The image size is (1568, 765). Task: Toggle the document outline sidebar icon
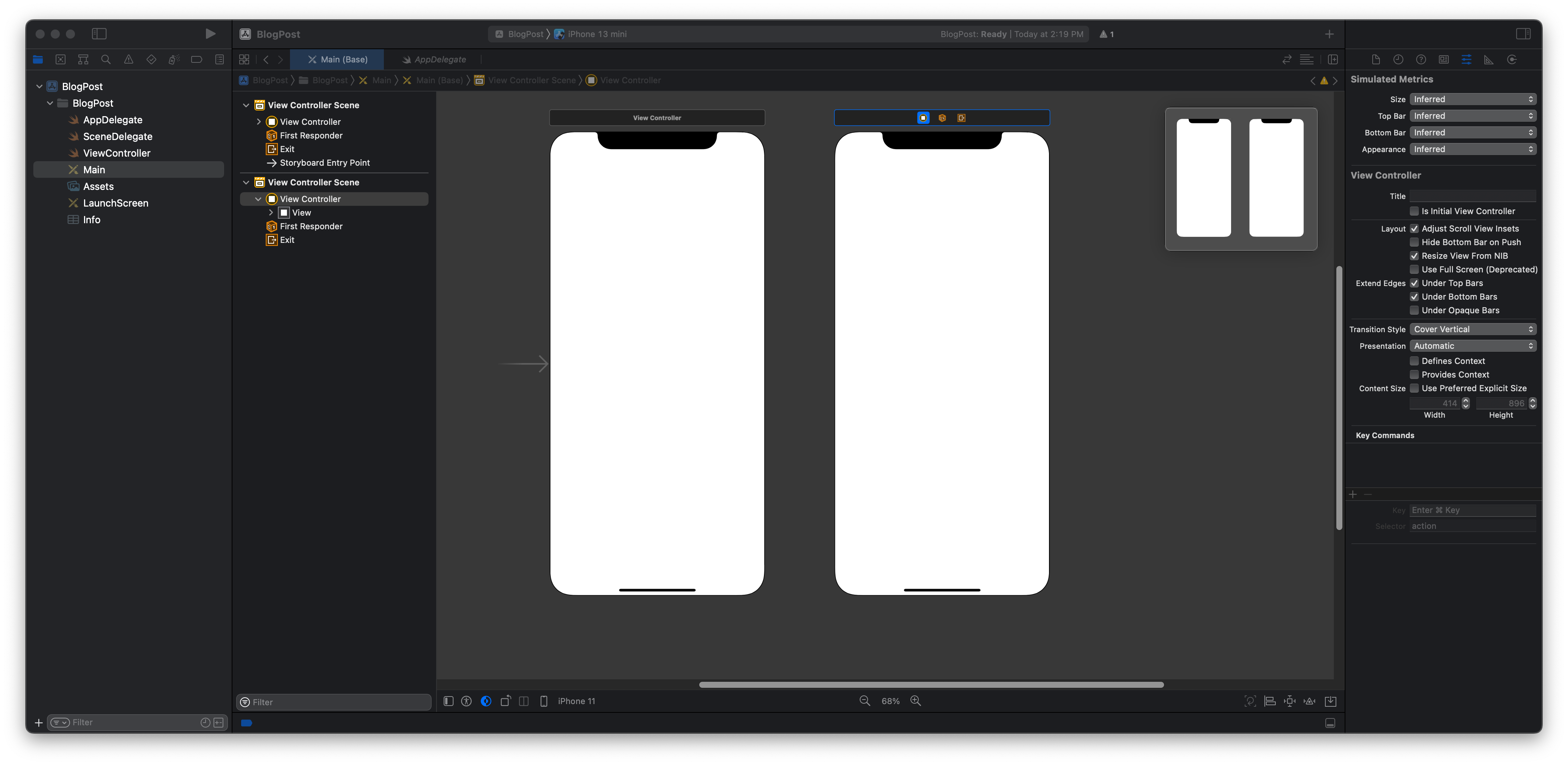[x=449, y=701]
